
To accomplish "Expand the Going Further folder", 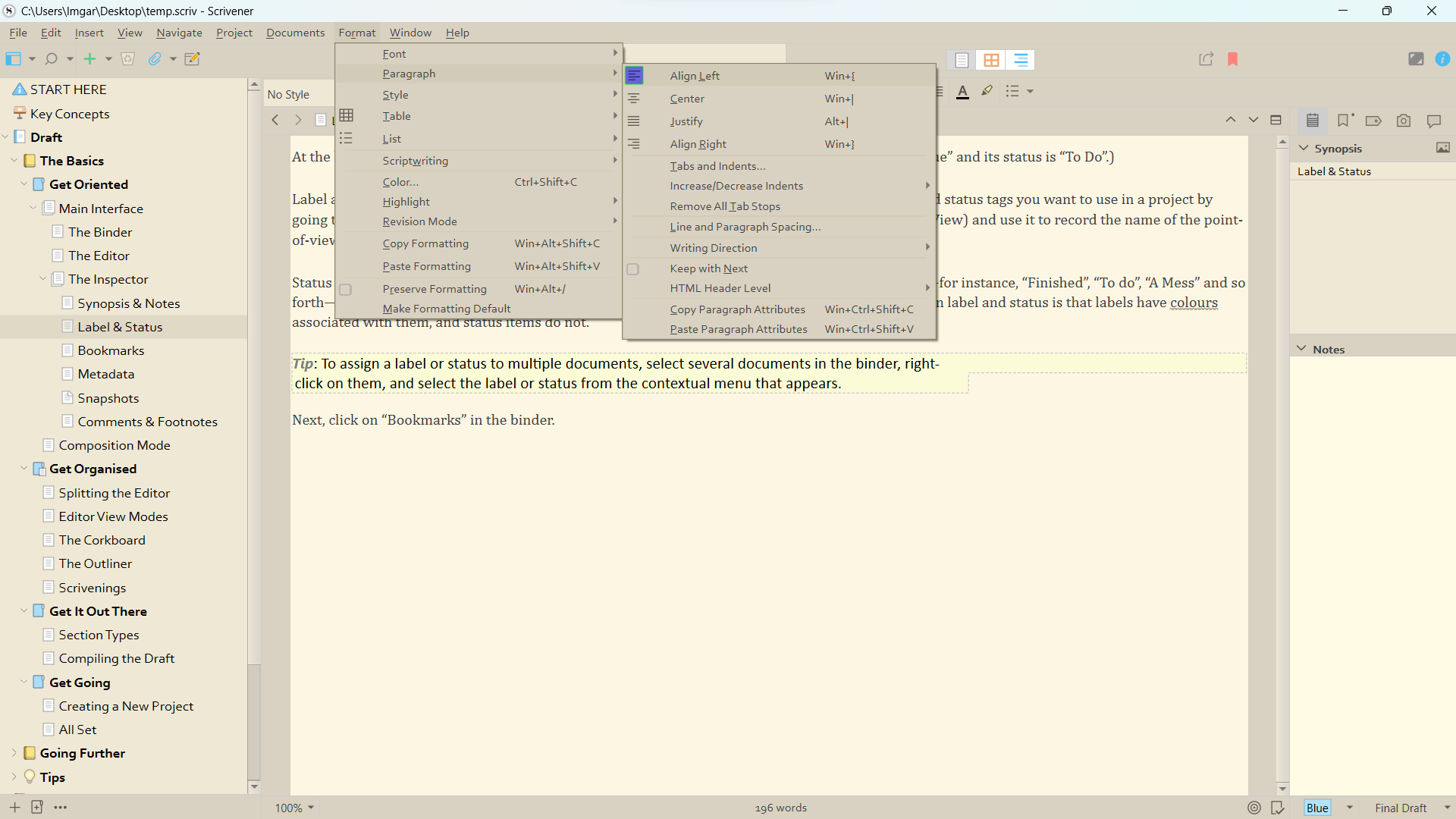I will 14,753.
